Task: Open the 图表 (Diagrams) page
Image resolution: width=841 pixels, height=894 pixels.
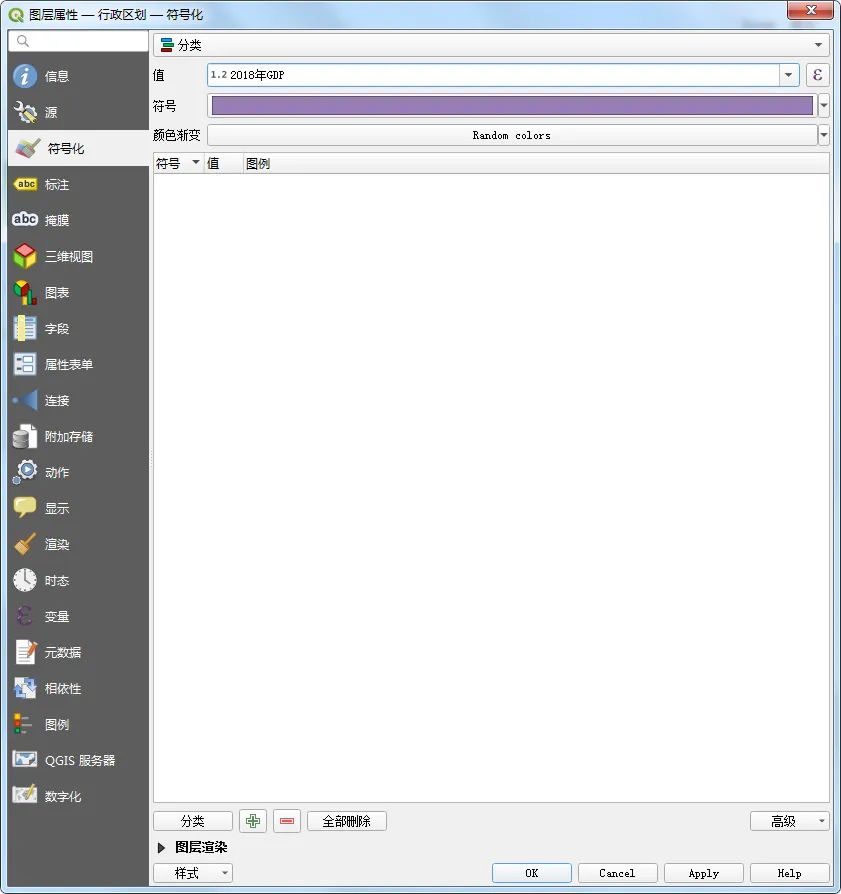Action: coord(78,292)
